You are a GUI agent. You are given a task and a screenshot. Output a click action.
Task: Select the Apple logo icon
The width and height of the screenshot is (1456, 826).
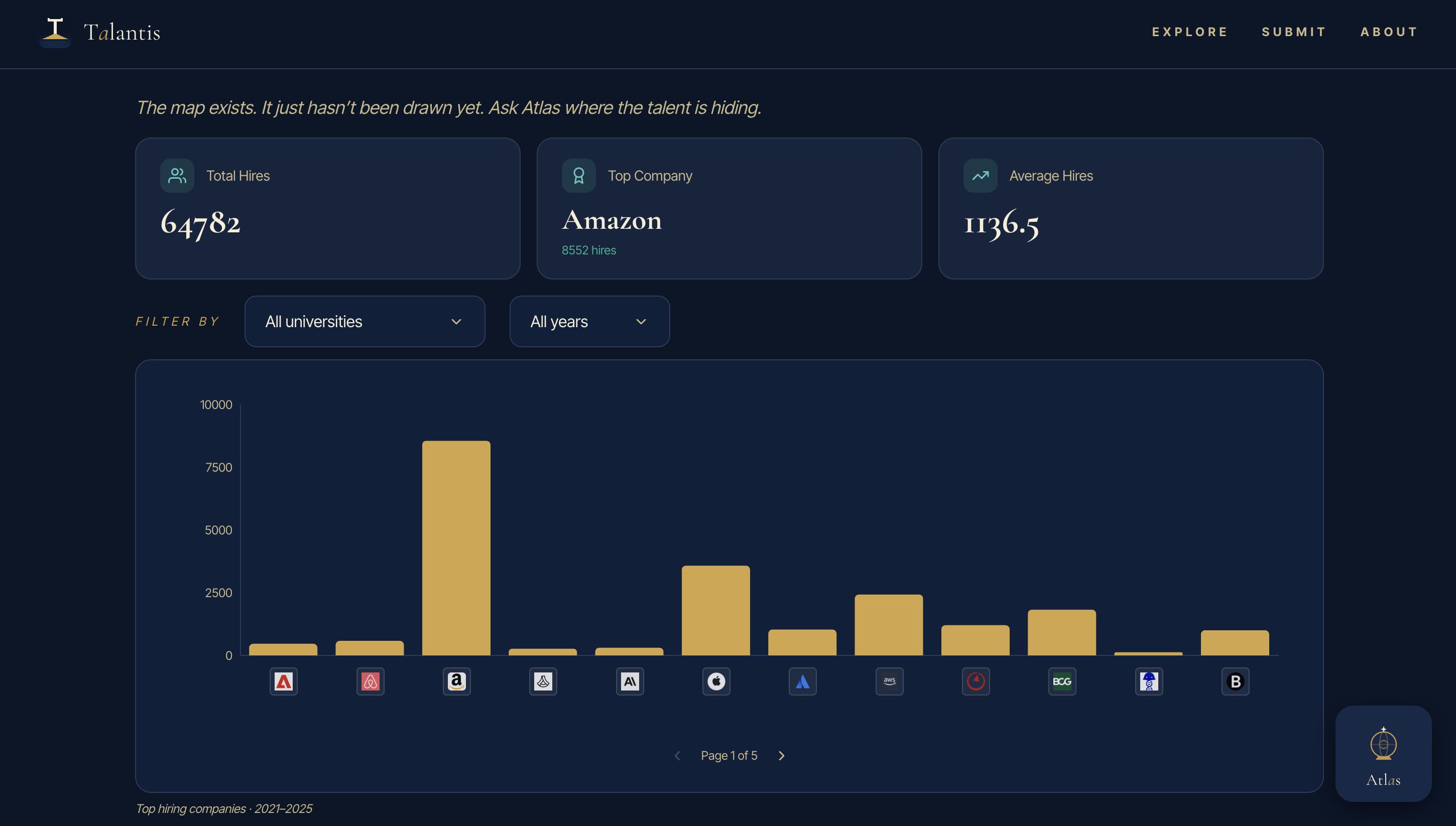coord(716,681)
